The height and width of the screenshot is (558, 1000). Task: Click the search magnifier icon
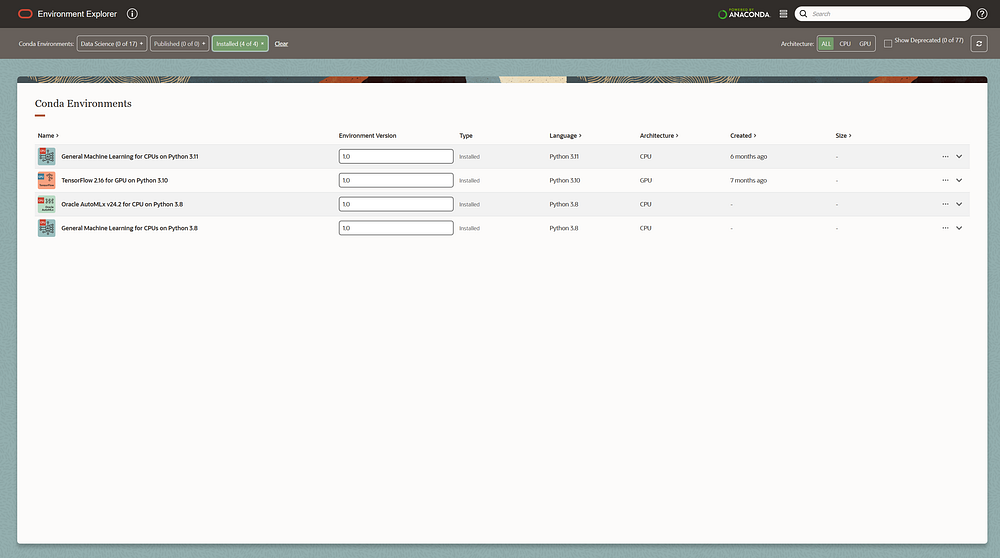tap(804, 13)
